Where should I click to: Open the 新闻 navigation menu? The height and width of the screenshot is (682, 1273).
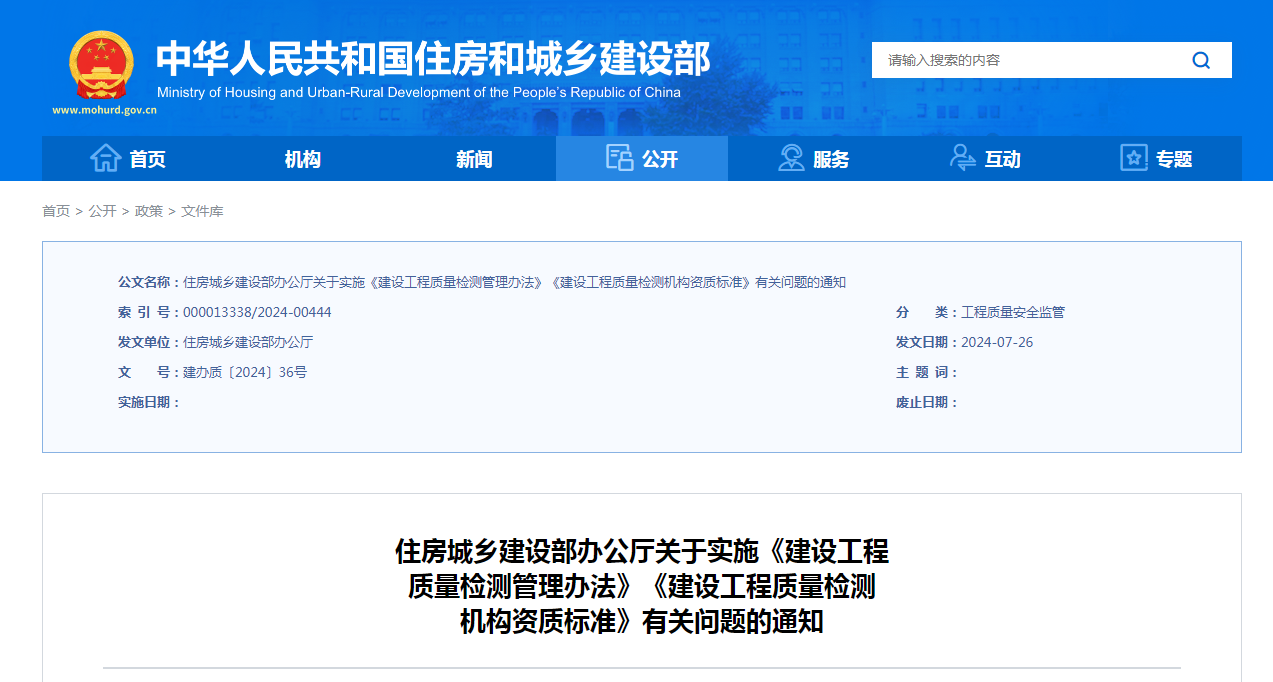click(474, 159)
